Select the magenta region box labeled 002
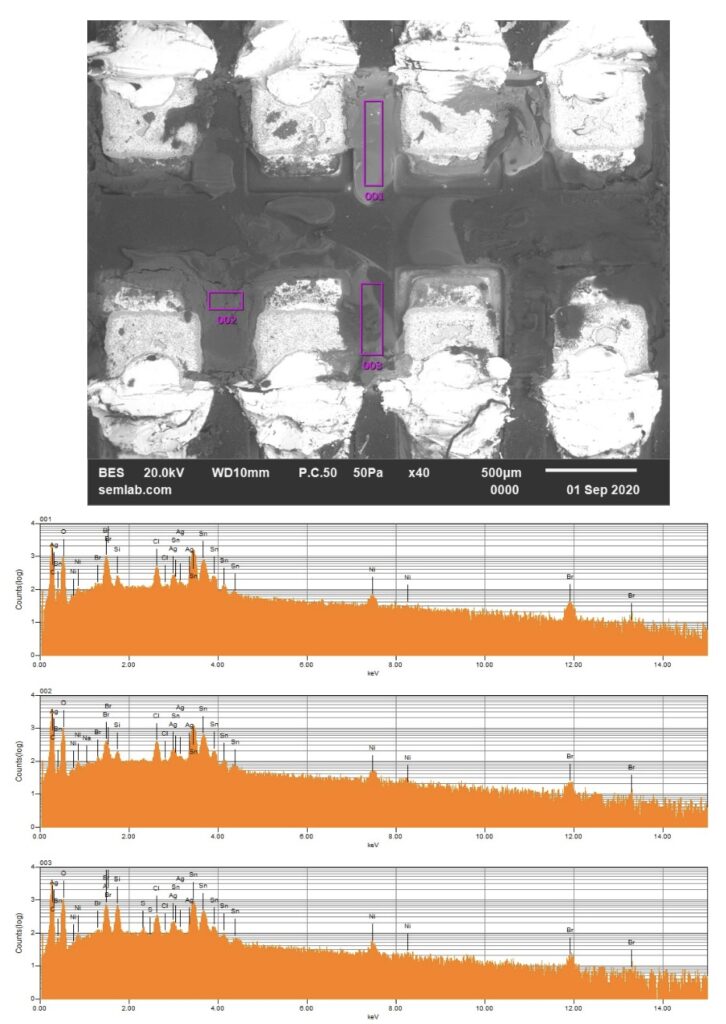Viewport: 726px width, 1024px height. click(x=225, y=301)
